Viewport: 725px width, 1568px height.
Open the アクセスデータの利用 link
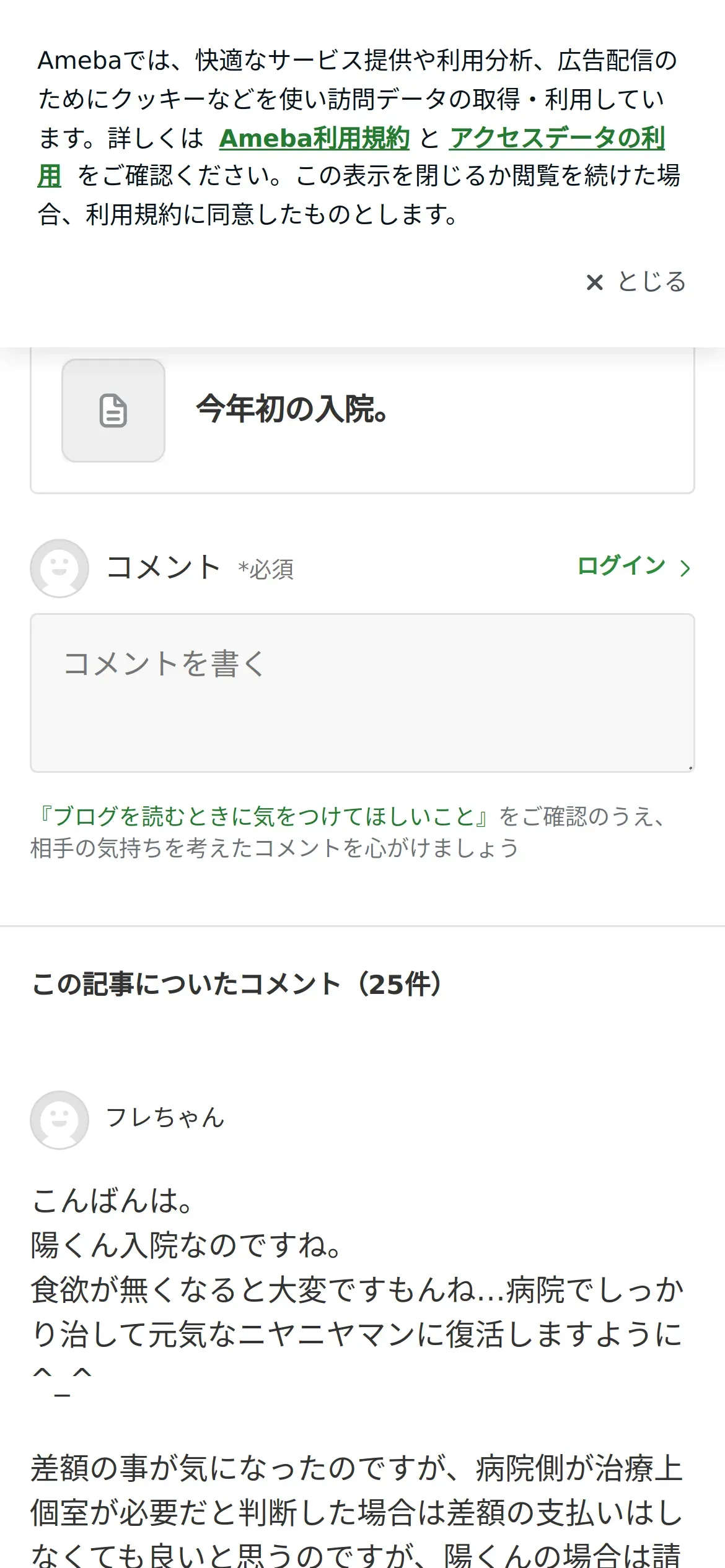[556, 138]
